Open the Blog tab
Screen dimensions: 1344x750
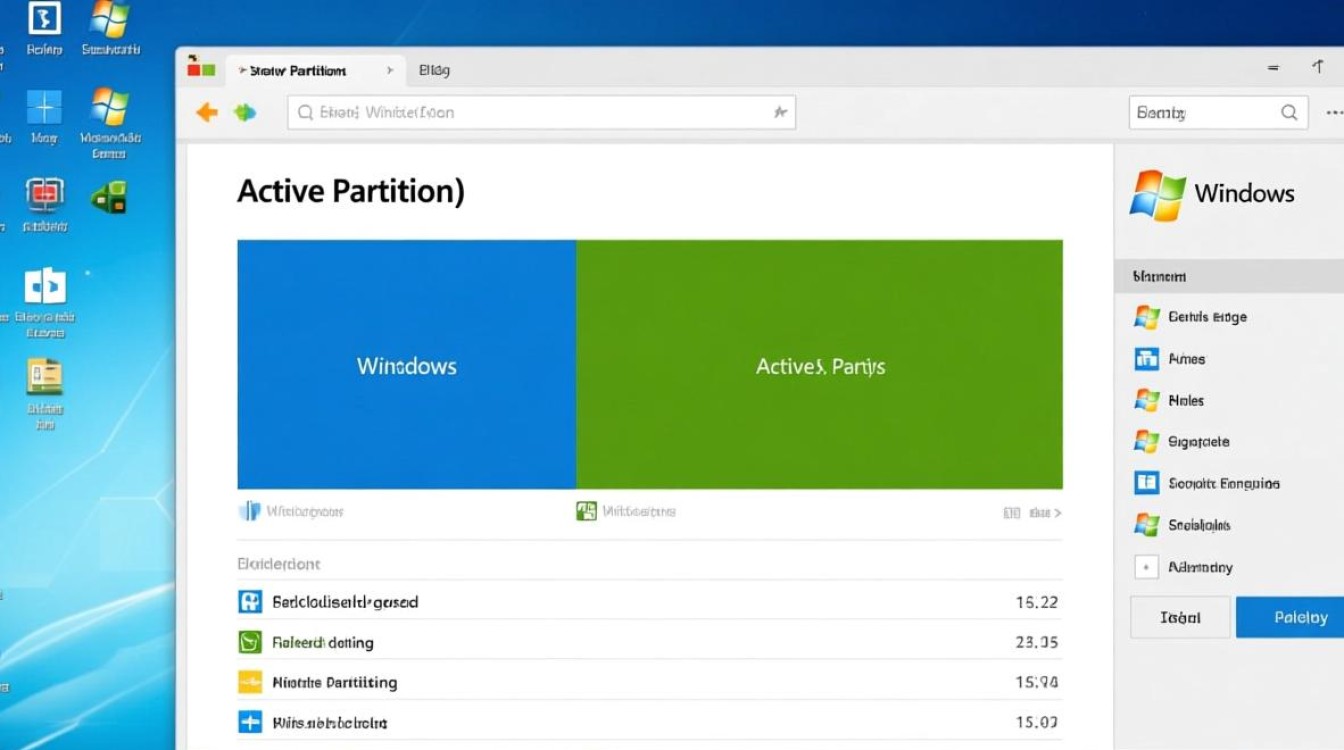click(434, 69)
